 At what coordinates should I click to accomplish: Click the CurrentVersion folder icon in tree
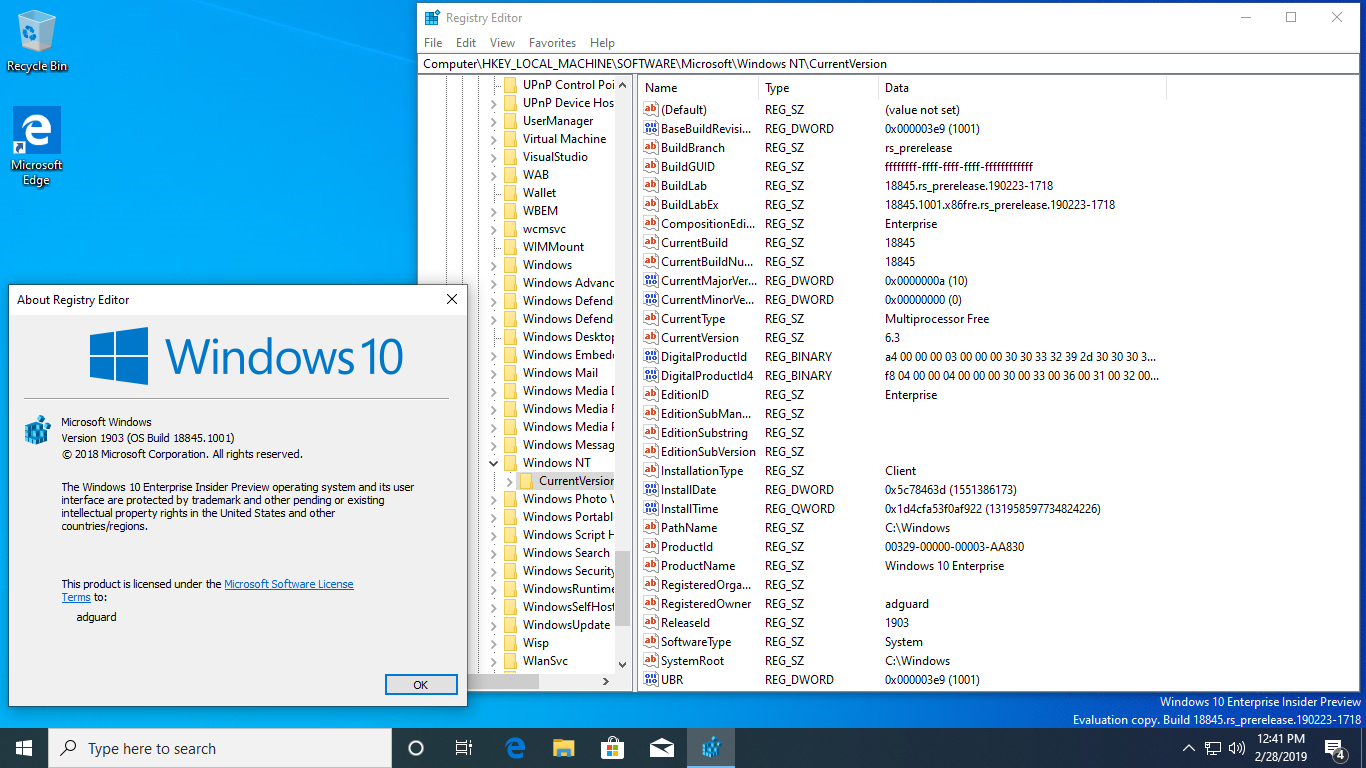[527, 481]
